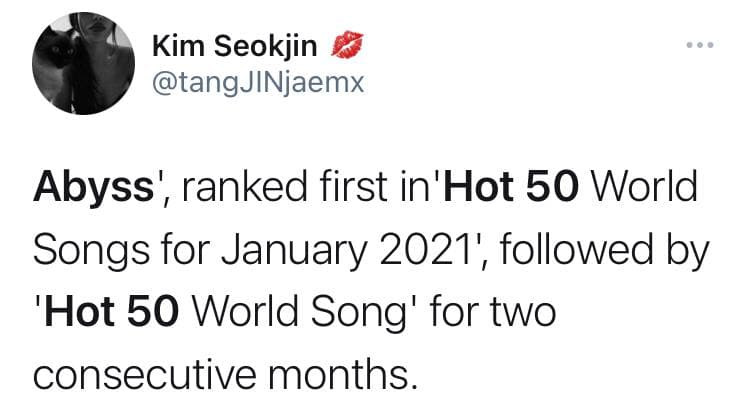Open the three-dot more options menu
Image resolution: width=750 pixels, height=403 pixels.
pyautogui.click(x=700, y=45)
